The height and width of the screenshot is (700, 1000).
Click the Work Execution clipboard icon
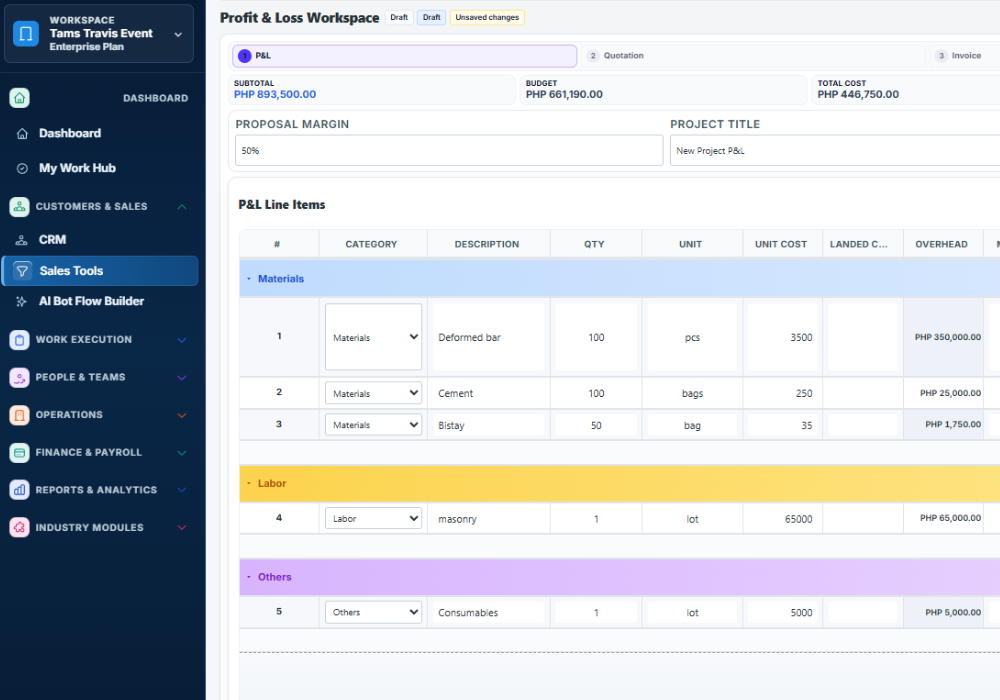(20, 340)
